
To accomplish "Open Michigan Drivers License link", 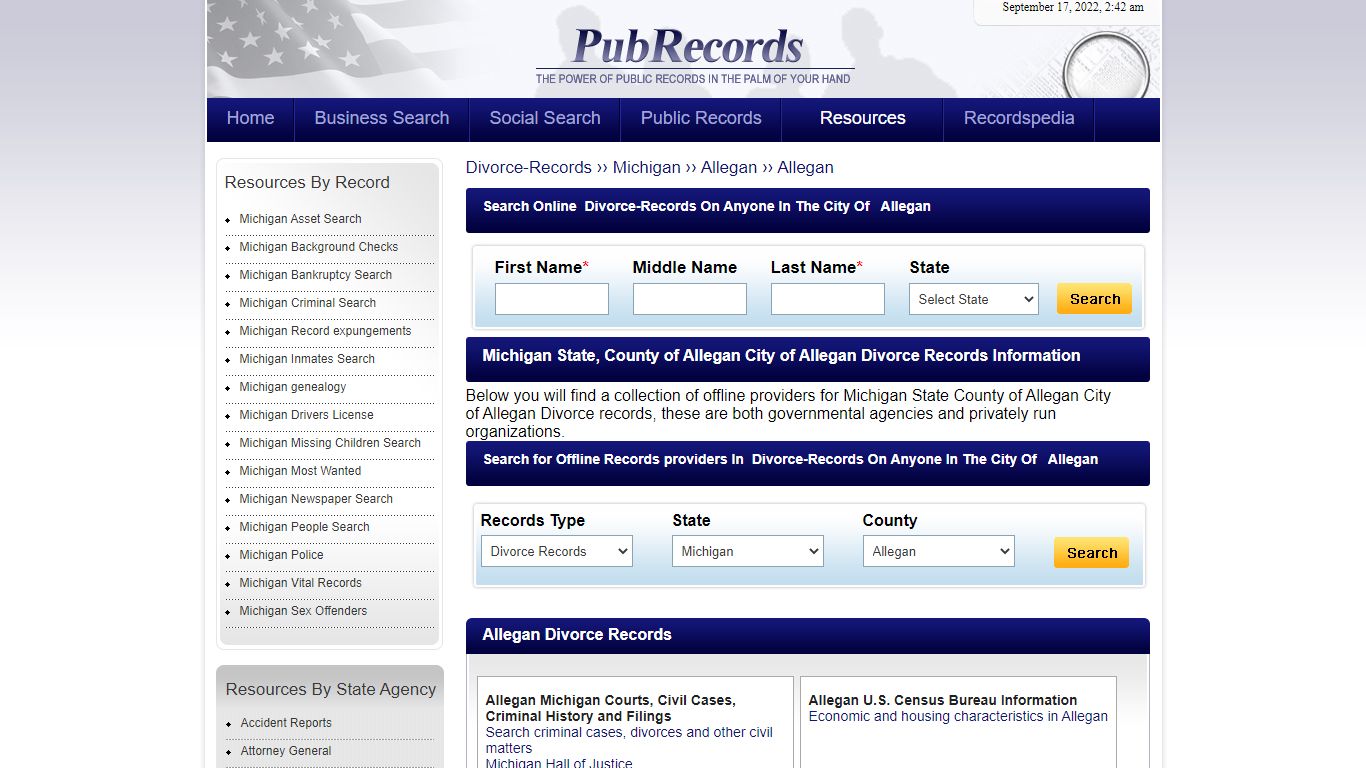I will (306, 415).
